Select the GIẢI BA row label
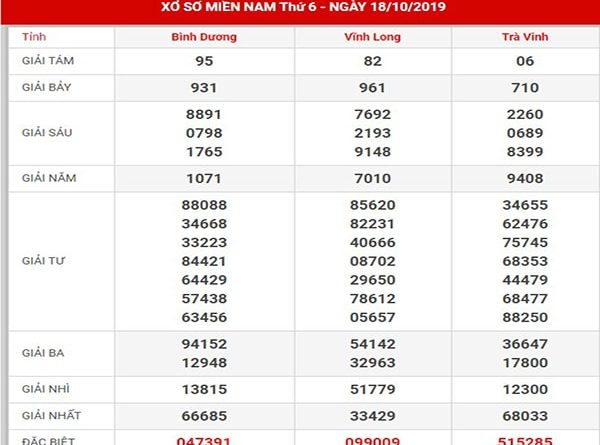Screen dimensions: 600x445 [43, 353]
